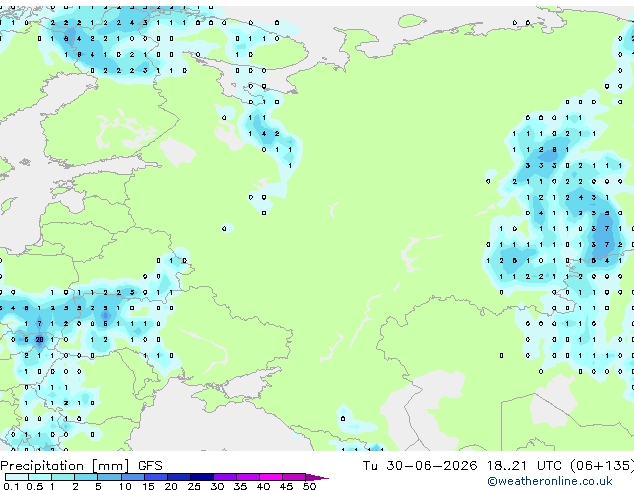Screen dimensions: 634x490
Task: Click the '(06+135)' forecast run text
Action: 602,466
